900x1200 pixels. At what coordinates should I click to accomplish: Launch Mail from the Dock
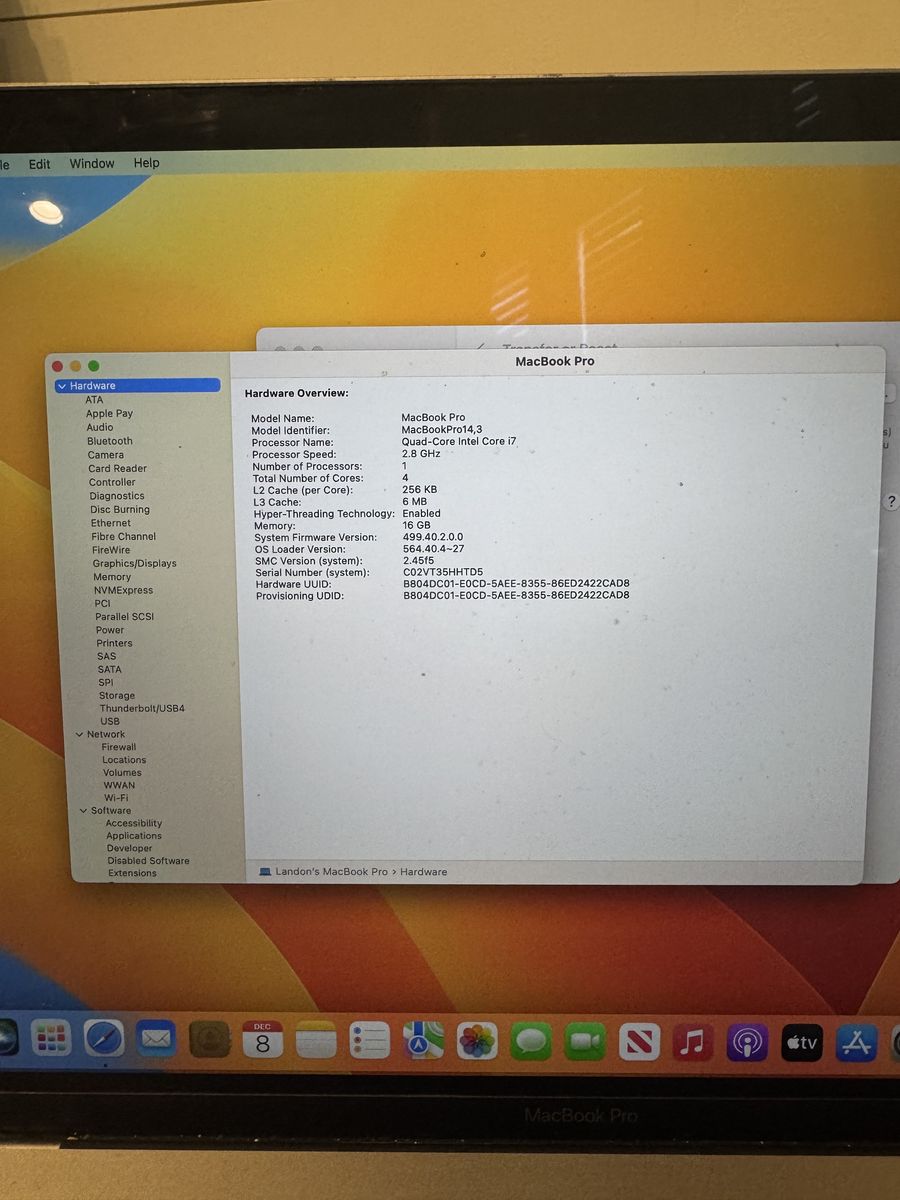[x=156, y=1040]
